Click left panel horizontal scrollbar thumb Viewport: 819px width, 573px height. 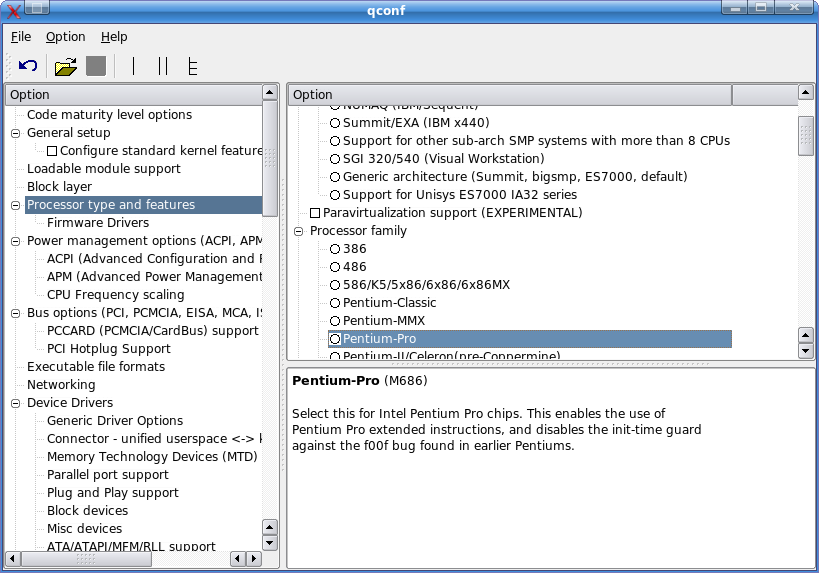(86, 558)
